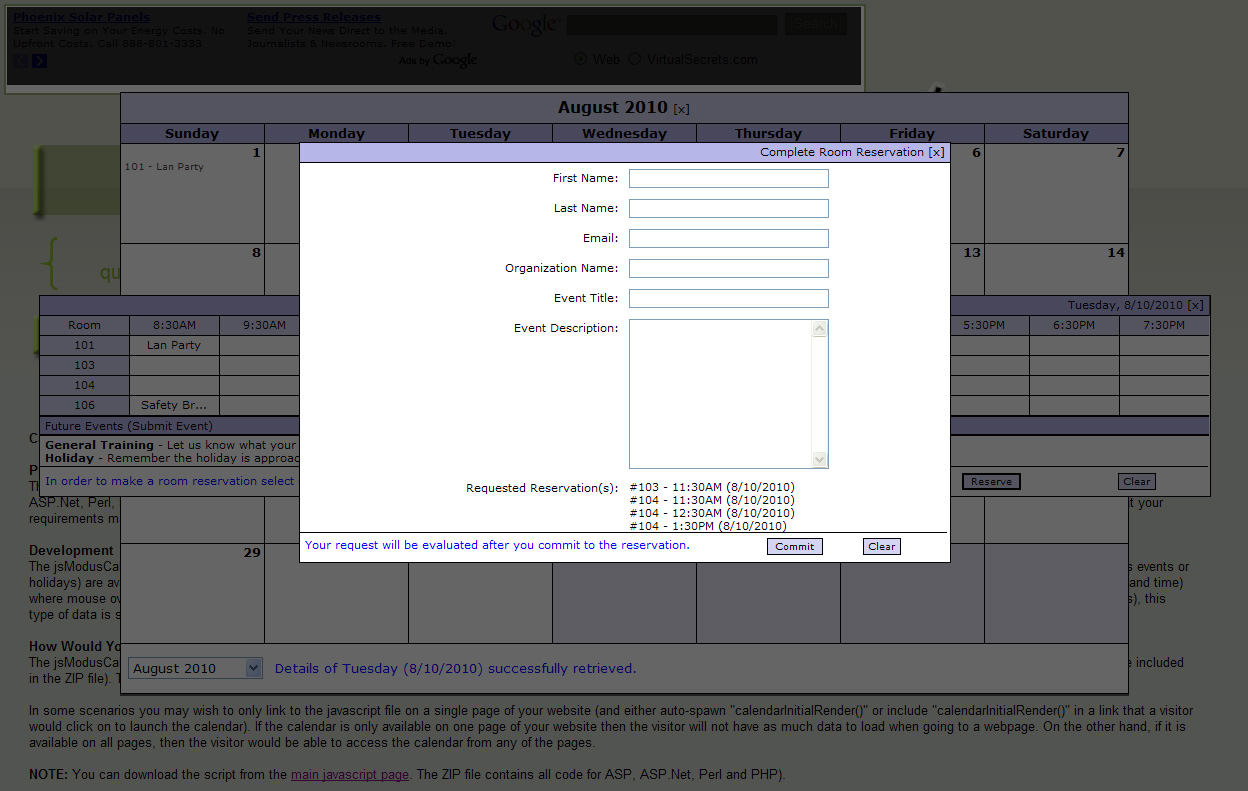Click the Saturday column header
Screen dimensions: 1248x791
click(x=1056, y=133)
